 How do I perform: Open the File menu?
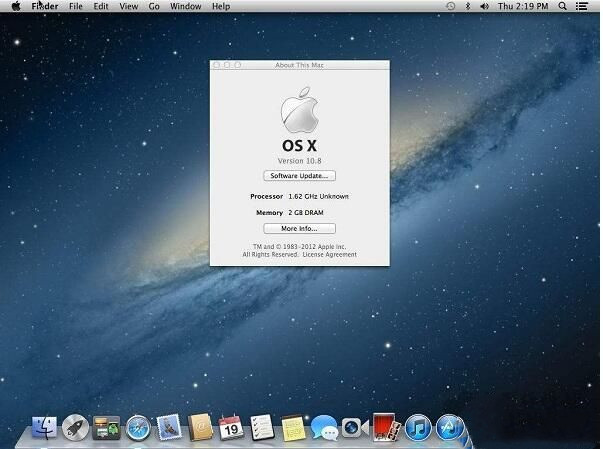[x=76, y=6]
